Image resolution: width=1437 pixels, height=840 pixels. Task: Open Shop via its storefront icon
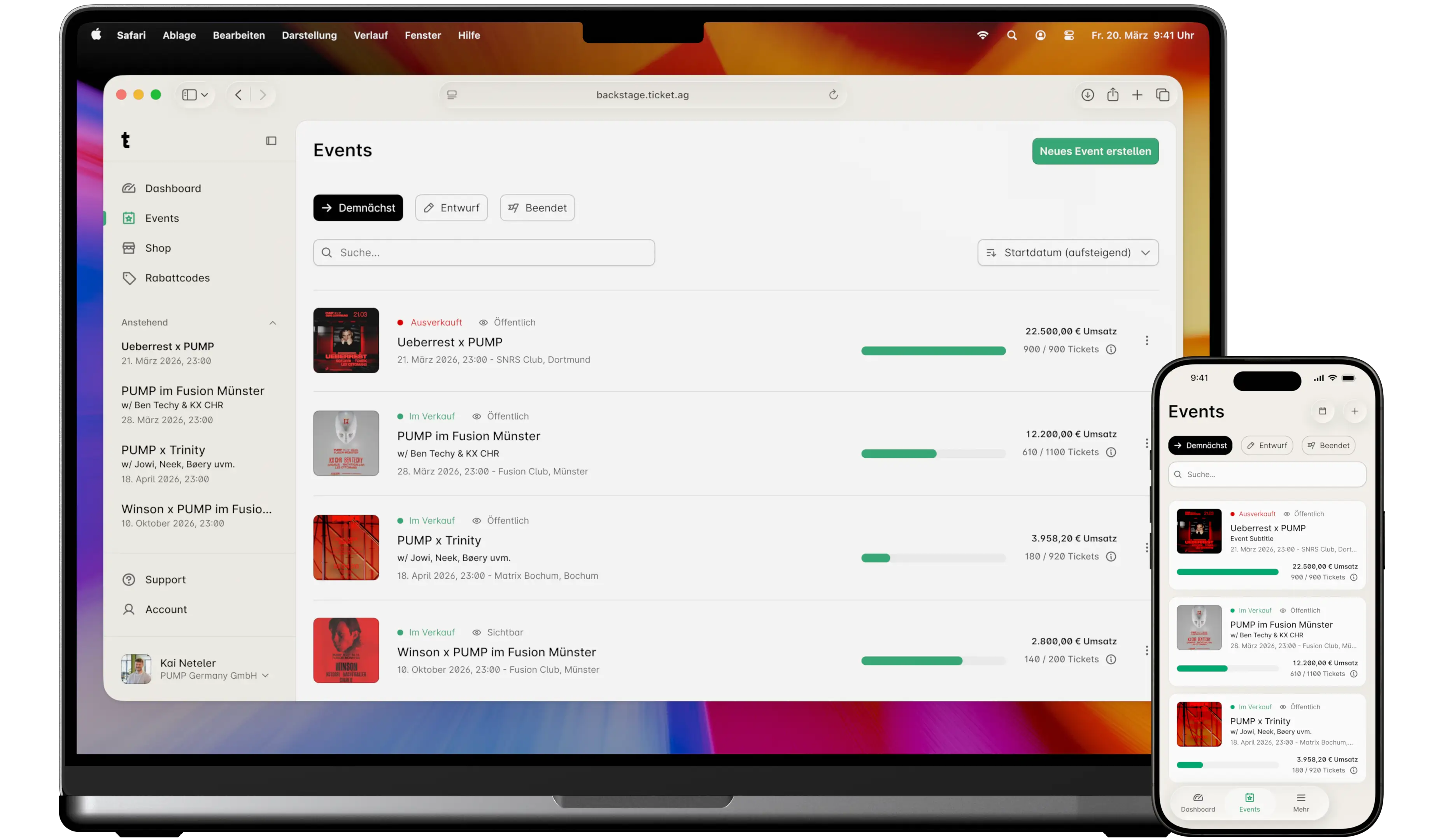pyautogui.click(x=129, y=248)
